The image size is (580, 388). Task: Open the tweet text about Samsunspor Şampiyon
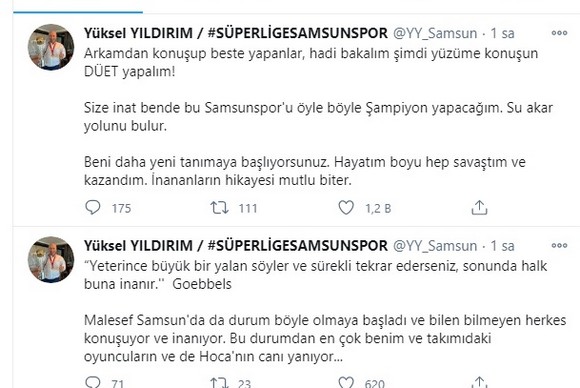pos(318,117)
